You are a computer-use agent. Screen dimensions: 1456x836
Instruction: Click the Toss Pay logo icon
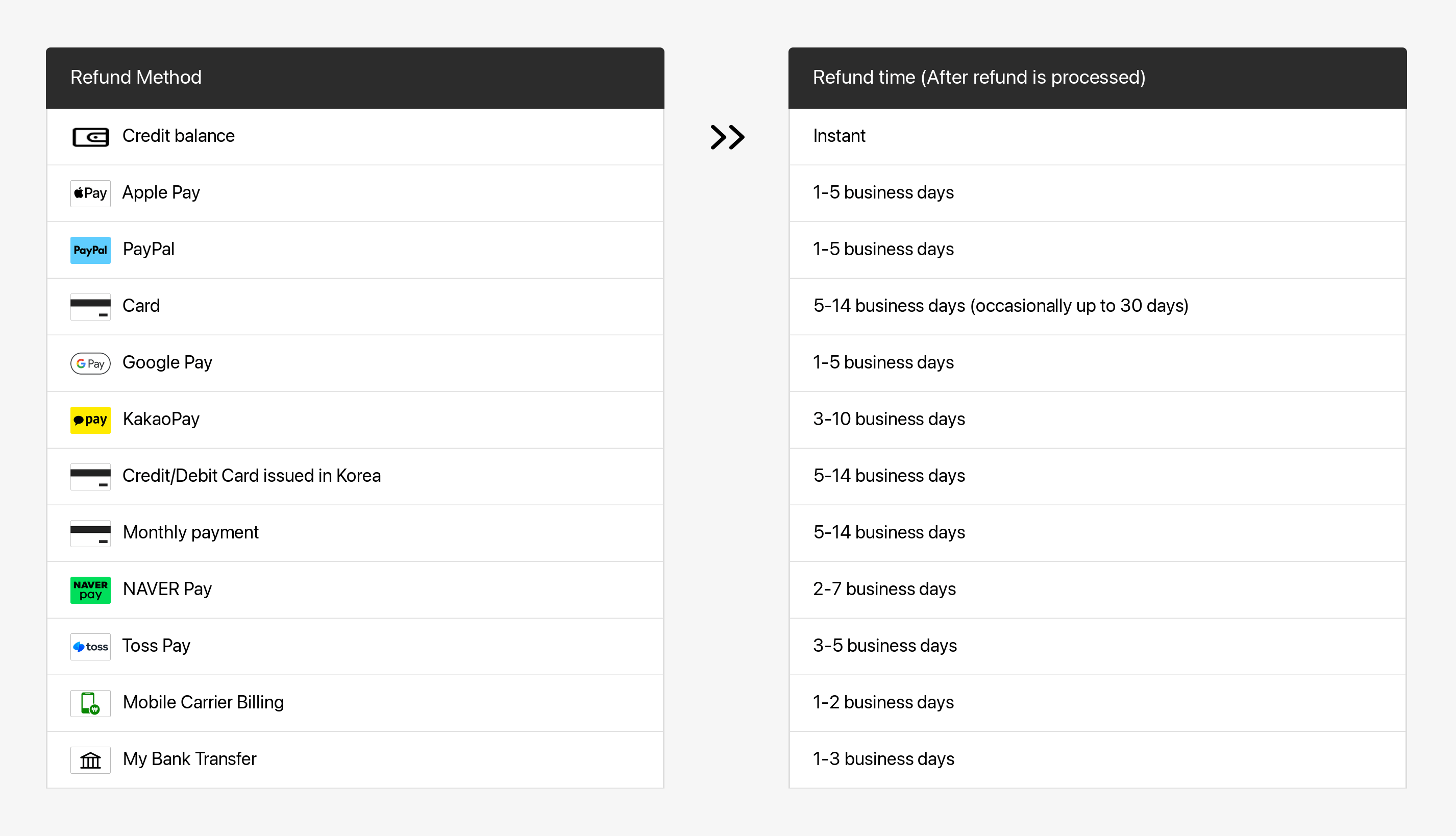click(x=90, y=647)
